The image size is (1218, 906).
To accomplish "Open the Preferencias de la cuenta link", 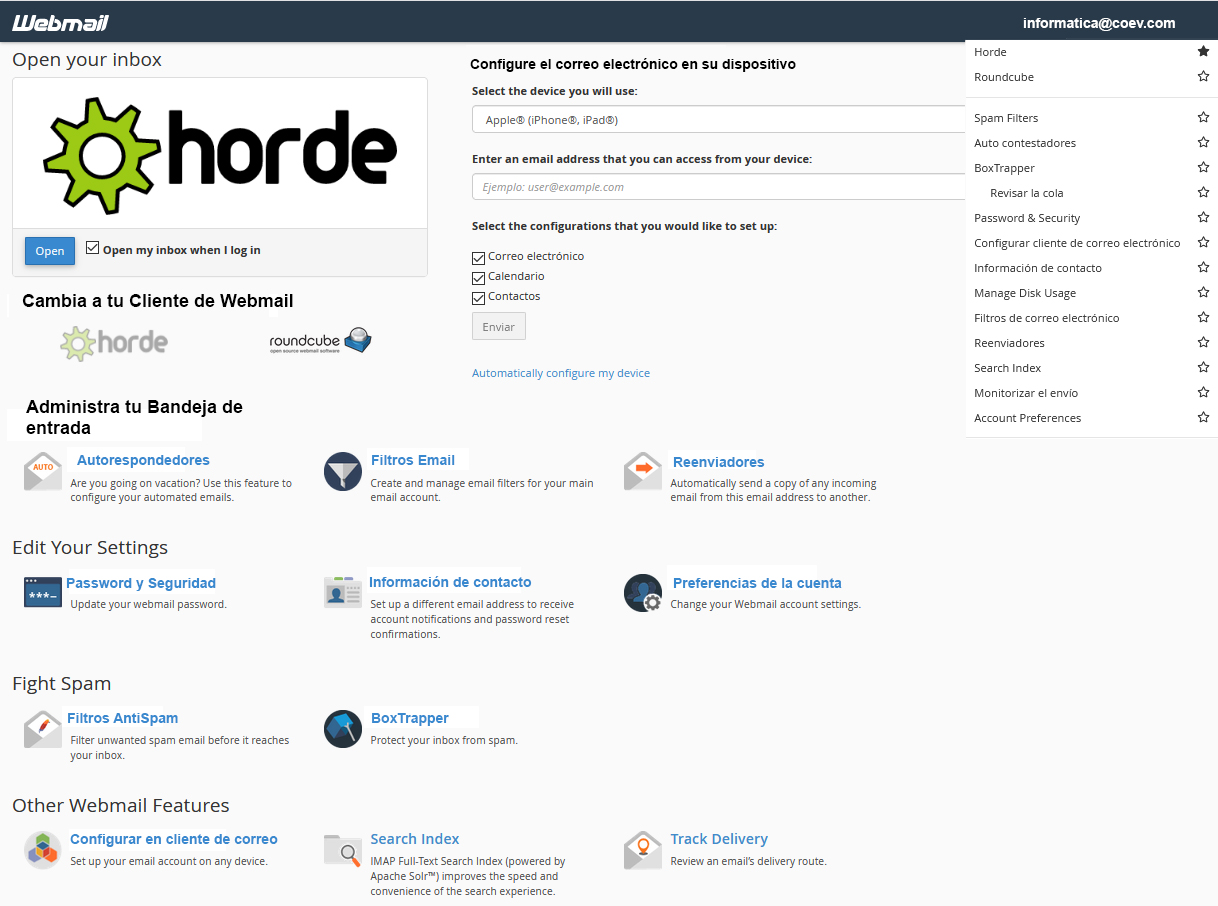I will point(757,583).
